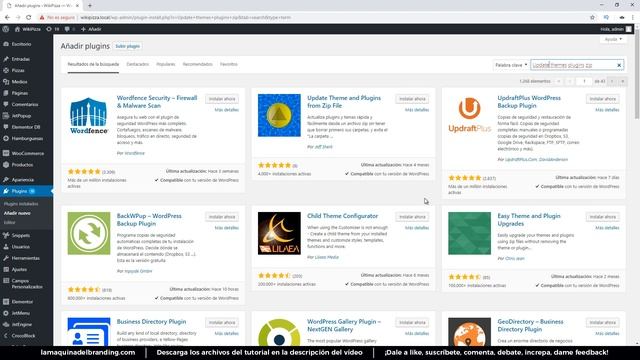Open comments bubble in admin bar

tap(69, 29)
